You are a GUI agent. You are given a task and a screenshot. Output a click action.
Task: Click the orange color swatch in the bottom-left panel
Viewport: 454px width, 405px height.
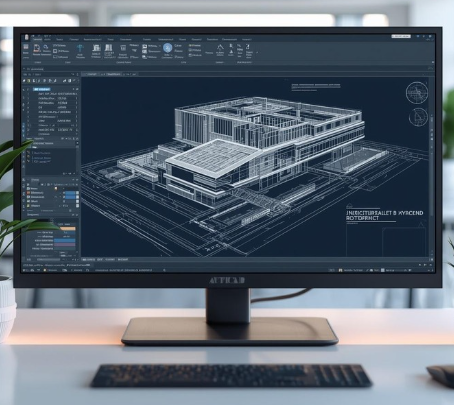(67, 229)
